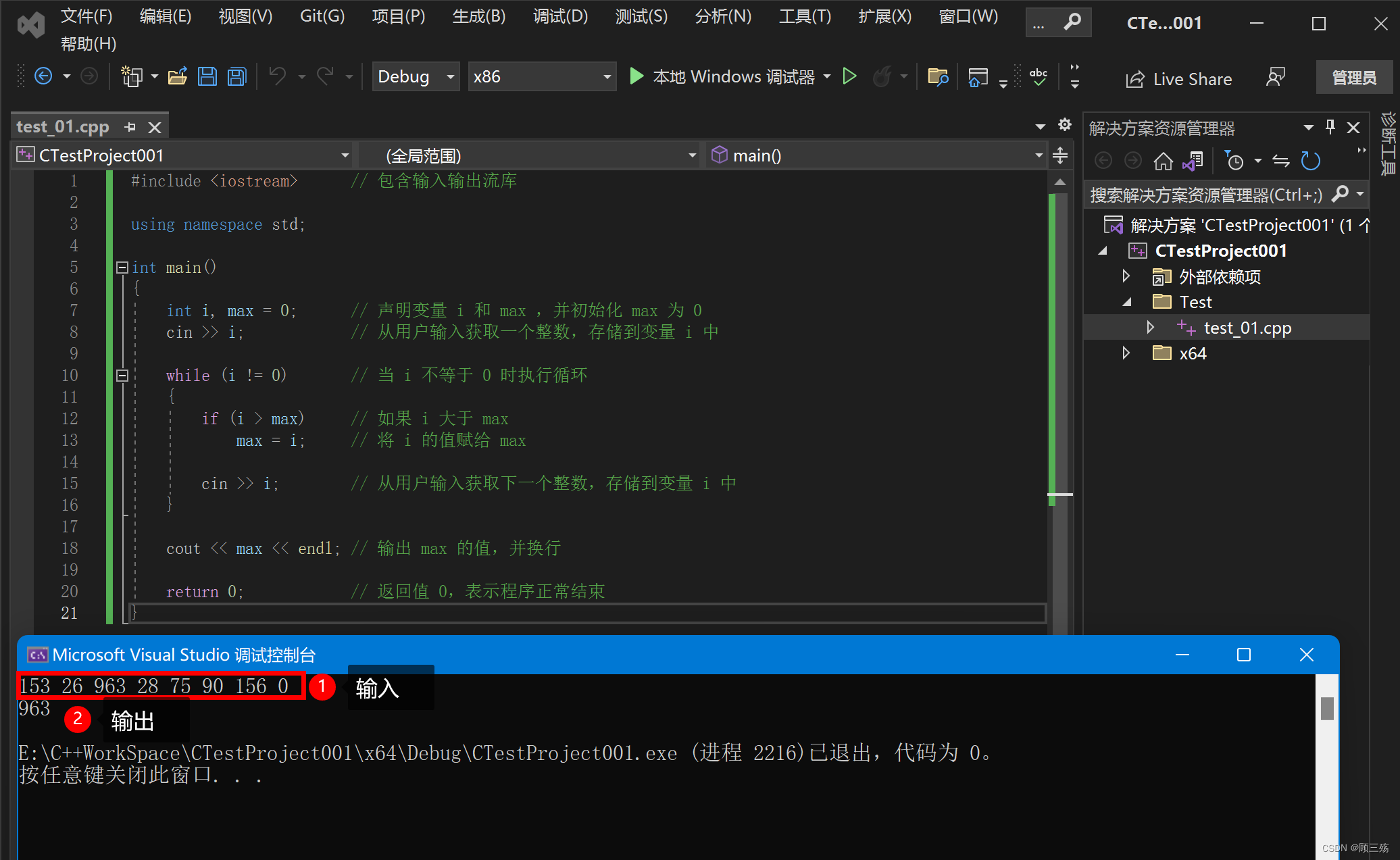Toggle auto-hide pin on Solution Explorer

click(1330, 127)
